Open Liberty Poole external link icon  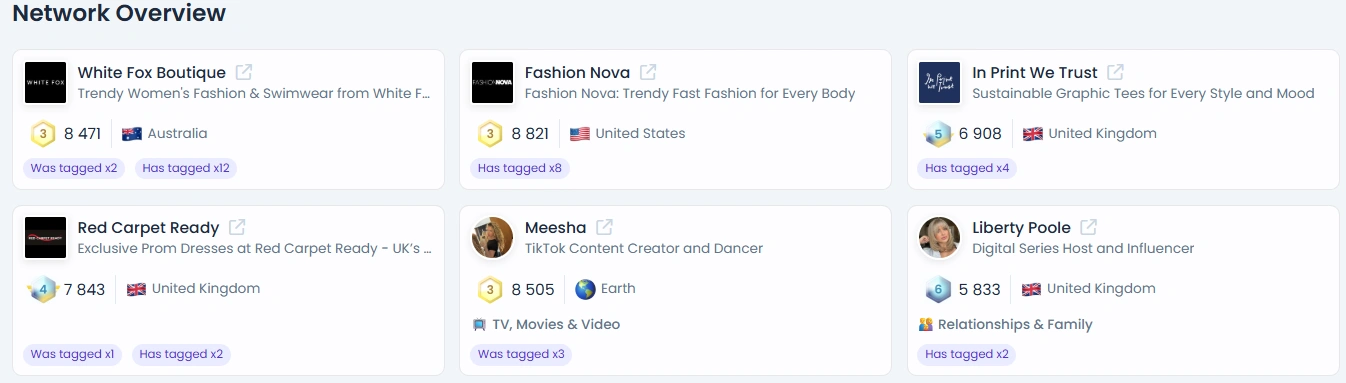pos(1088,227)
